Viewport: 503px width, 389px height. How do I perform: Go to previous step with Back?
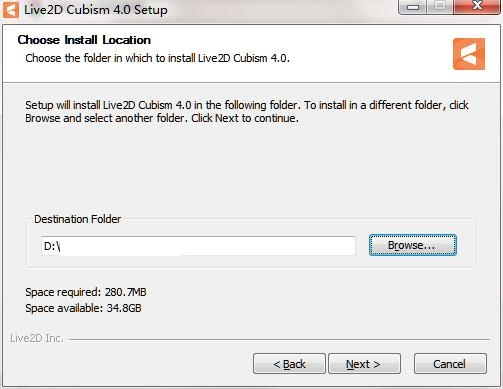[289, 364]
